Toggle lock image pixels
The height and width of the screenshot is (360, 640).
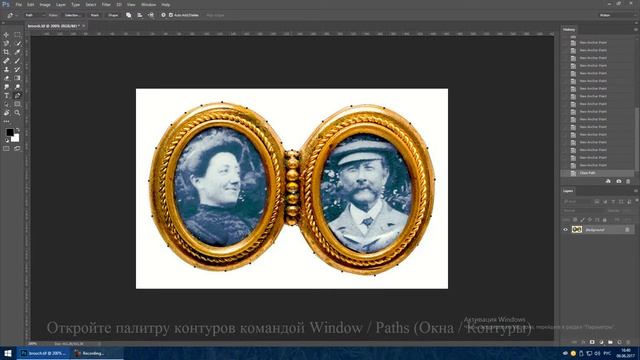[582, 220]
